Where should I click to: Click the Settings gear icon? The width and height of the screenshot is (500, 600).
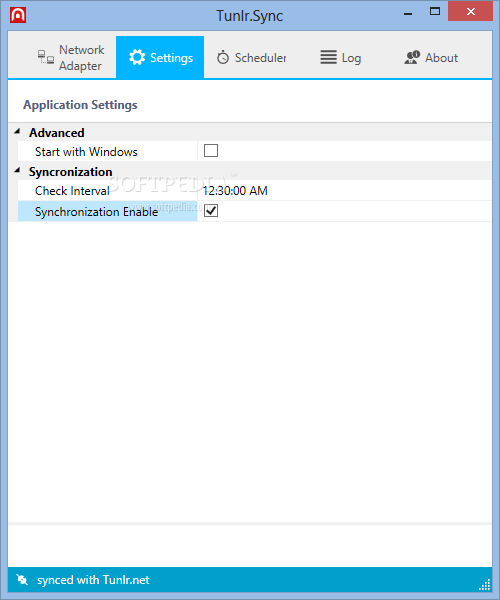pyautogui.click(x=137, y=57)
